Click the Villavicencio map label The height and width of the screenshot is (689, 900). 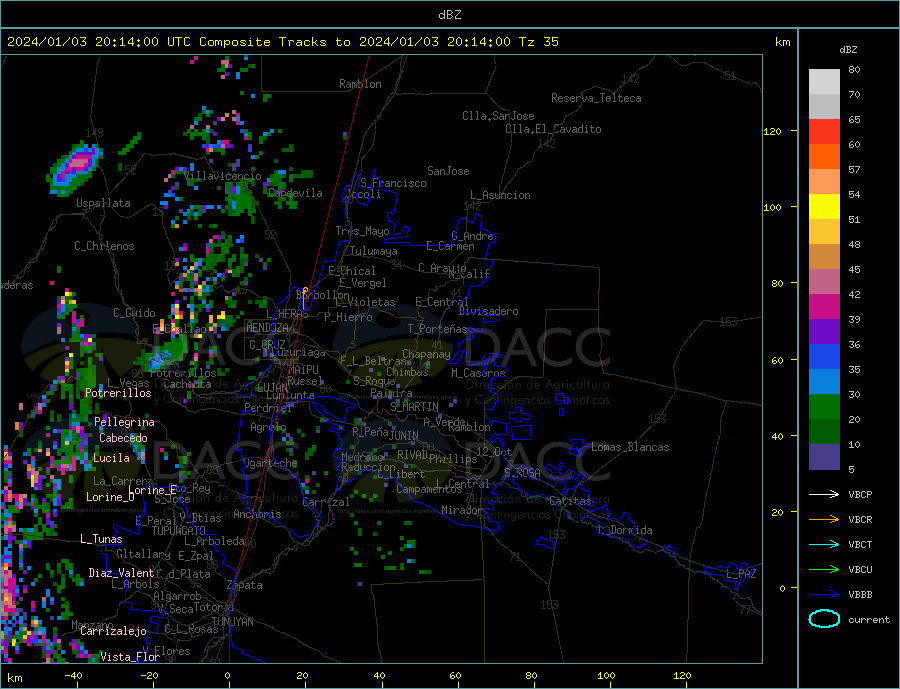click(223, 176)
